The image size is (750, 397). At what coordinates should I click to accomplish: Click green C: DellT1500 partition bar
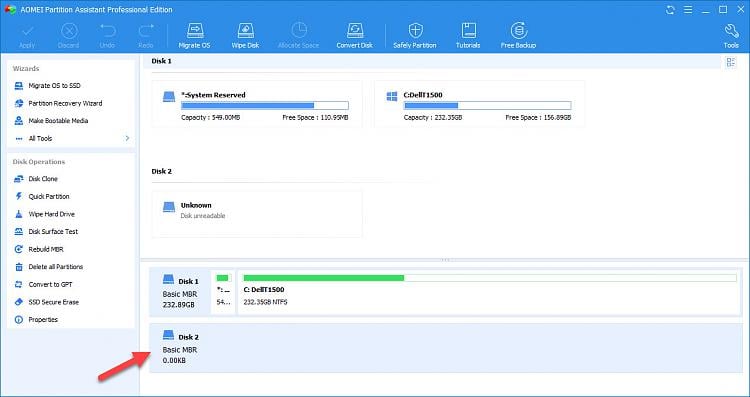(x=490, y=278)
